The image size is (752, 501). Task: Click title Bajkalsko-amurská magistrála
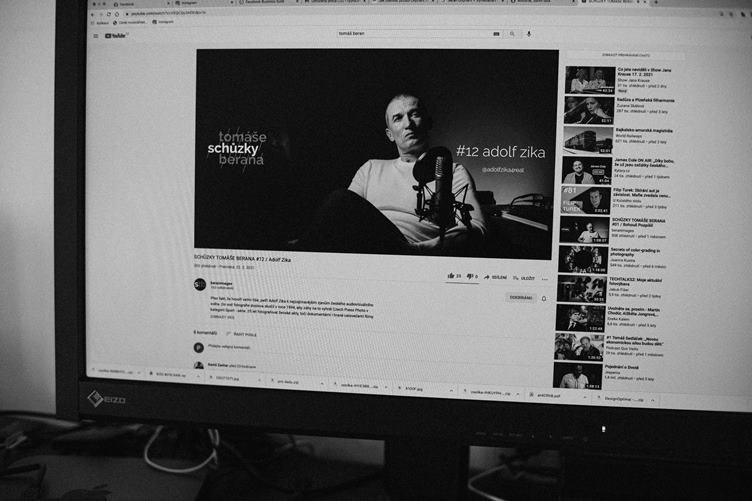point(644,130)
